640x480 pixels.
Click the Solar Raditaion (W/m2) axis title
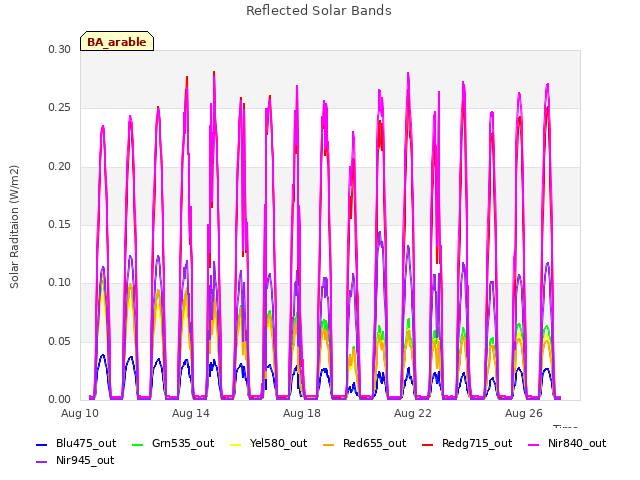point(14,227)
